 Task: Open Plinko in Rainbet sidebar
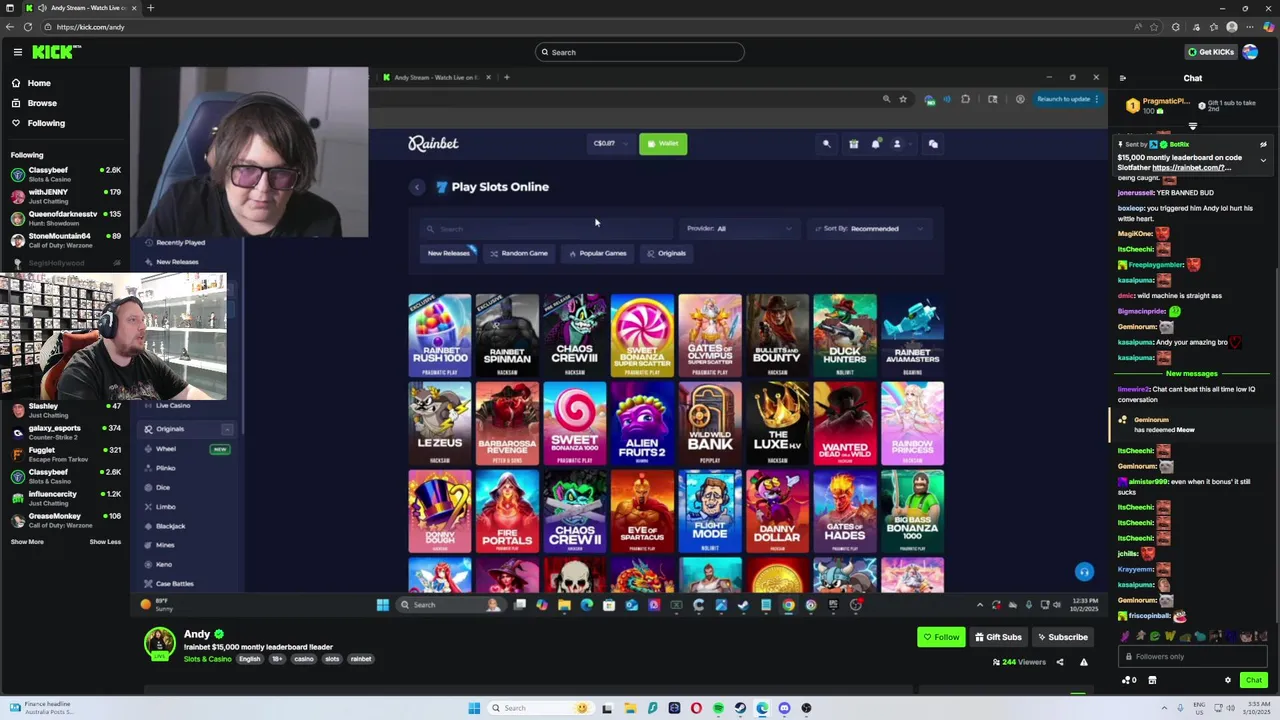tap(166, 468)
